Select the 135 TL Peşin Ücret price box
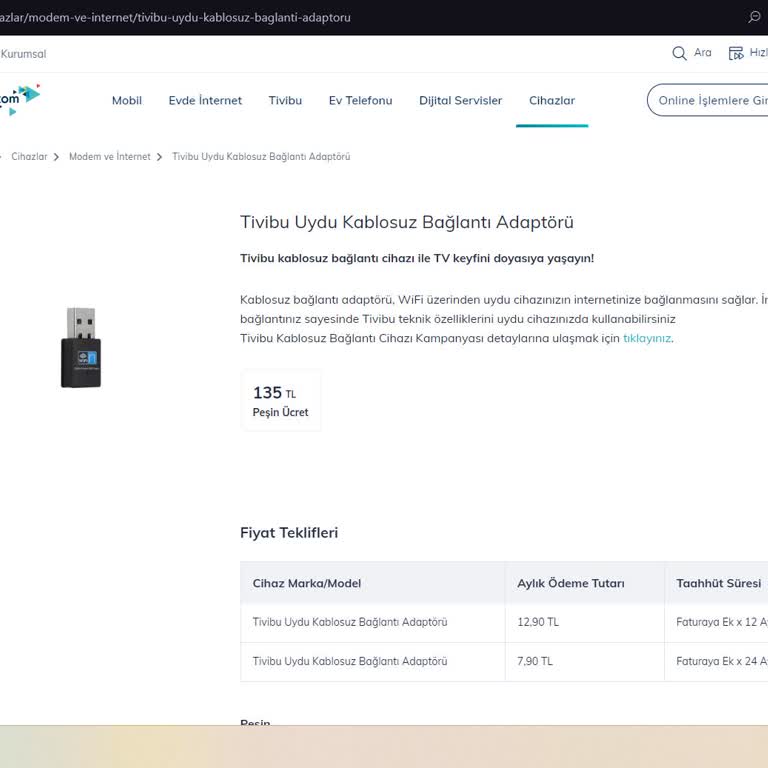This screenshot has width=768, height=768. tap(281, 400)
